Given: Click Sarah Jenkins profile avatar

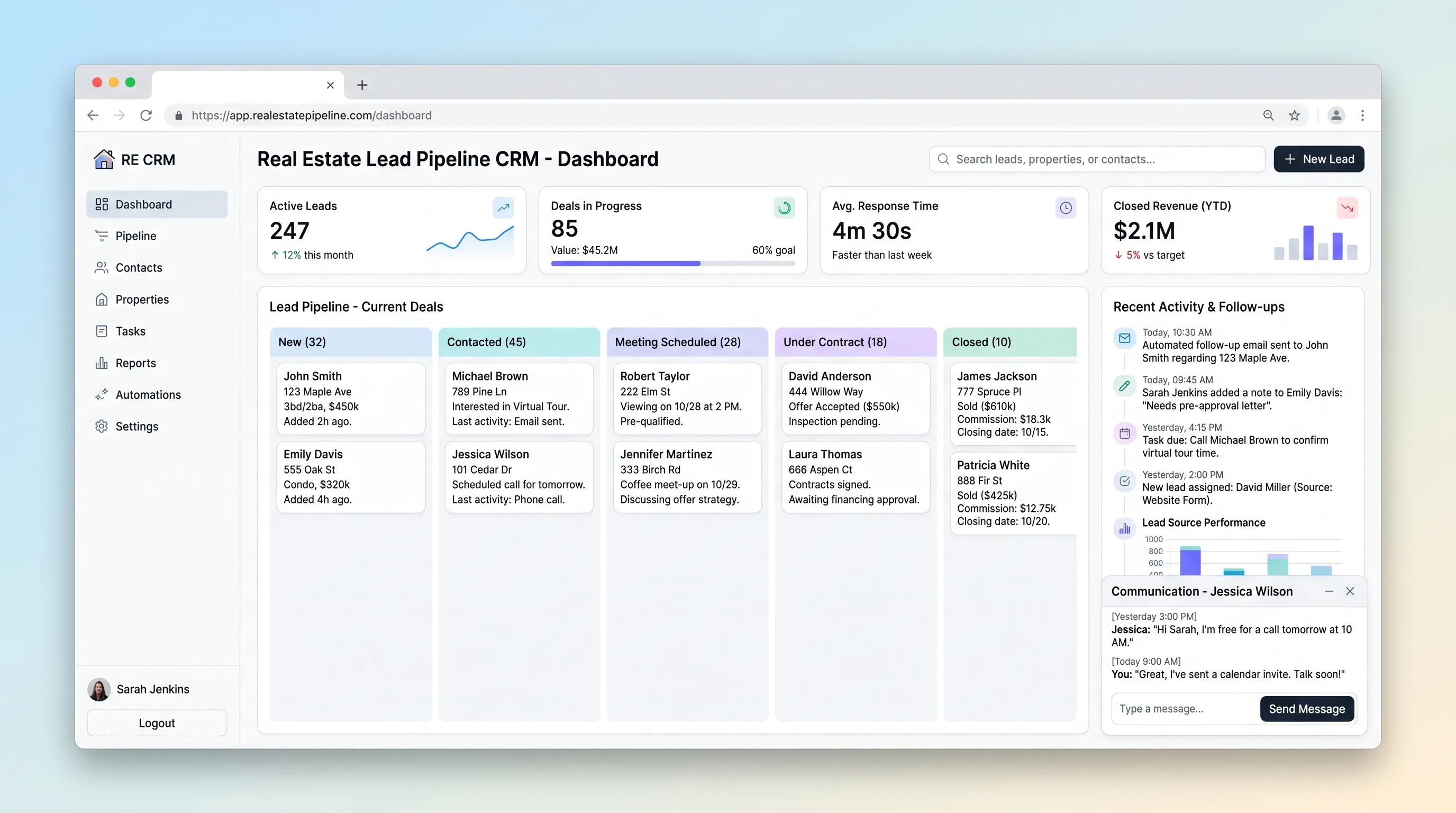Looking at the screenshot, I should click(x=99, y=689).
